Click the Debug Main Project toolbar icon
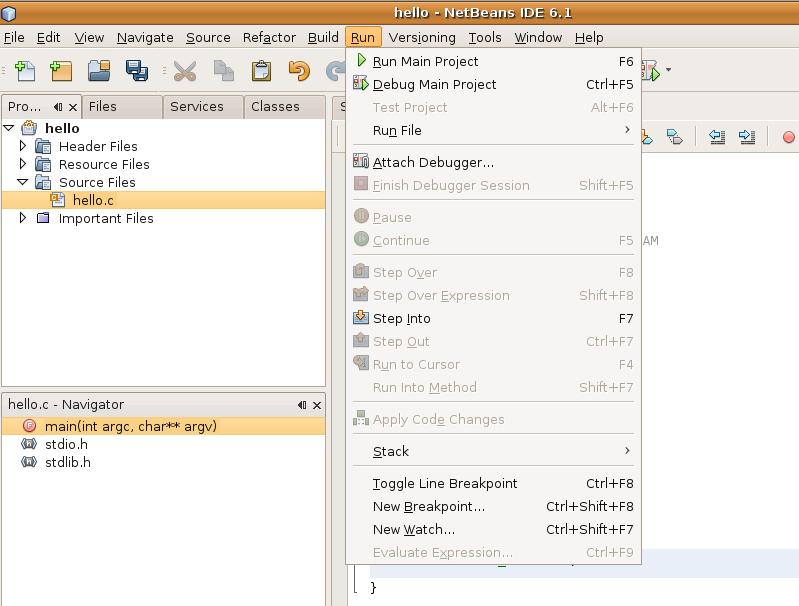This screenshot has height=606, width=799. coord(652,70)
